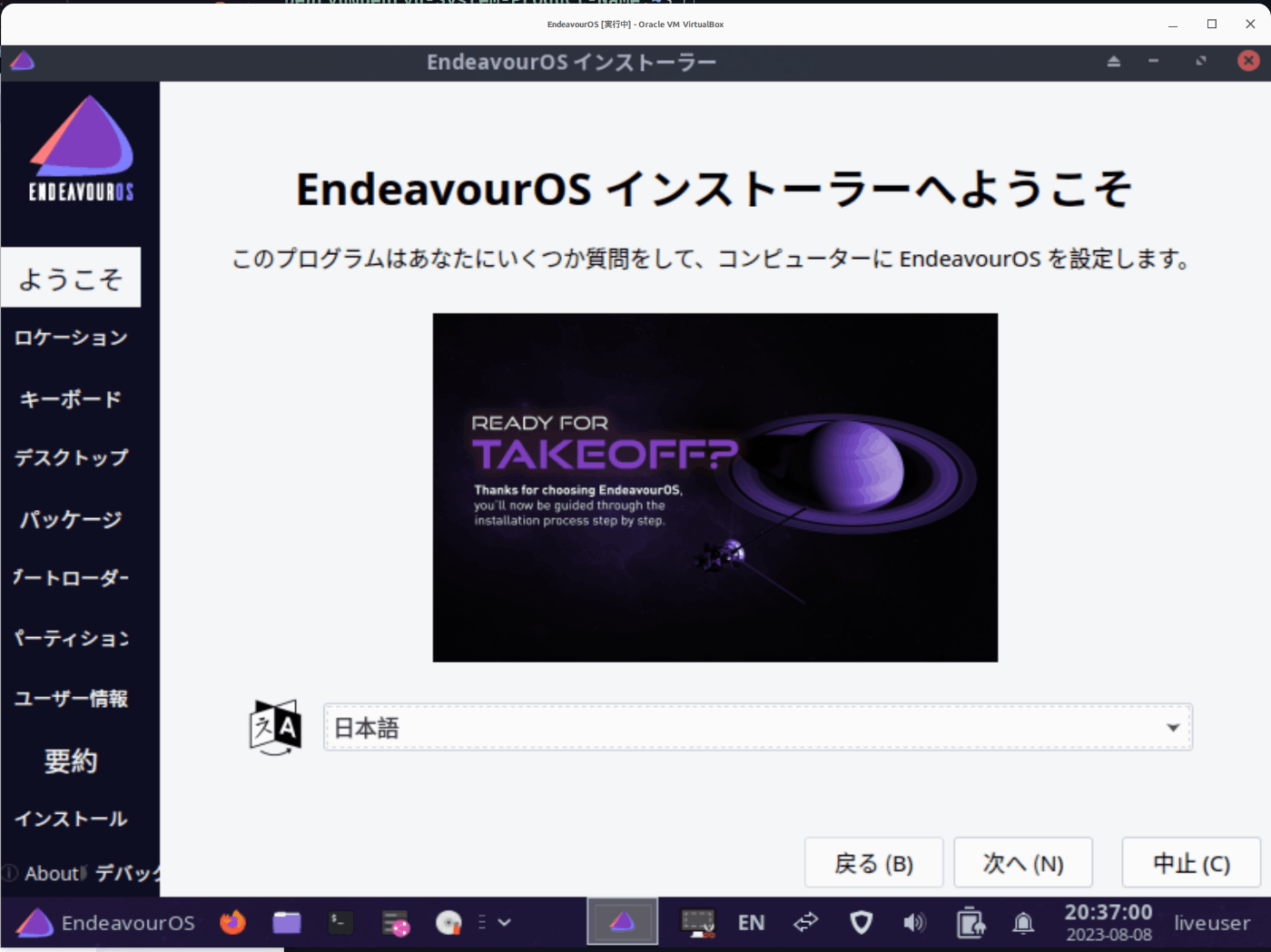Select the ユーザー情報 step in sidebar
The width and height of the screenshot is (1271, 952).
click(x=71, y=698)
